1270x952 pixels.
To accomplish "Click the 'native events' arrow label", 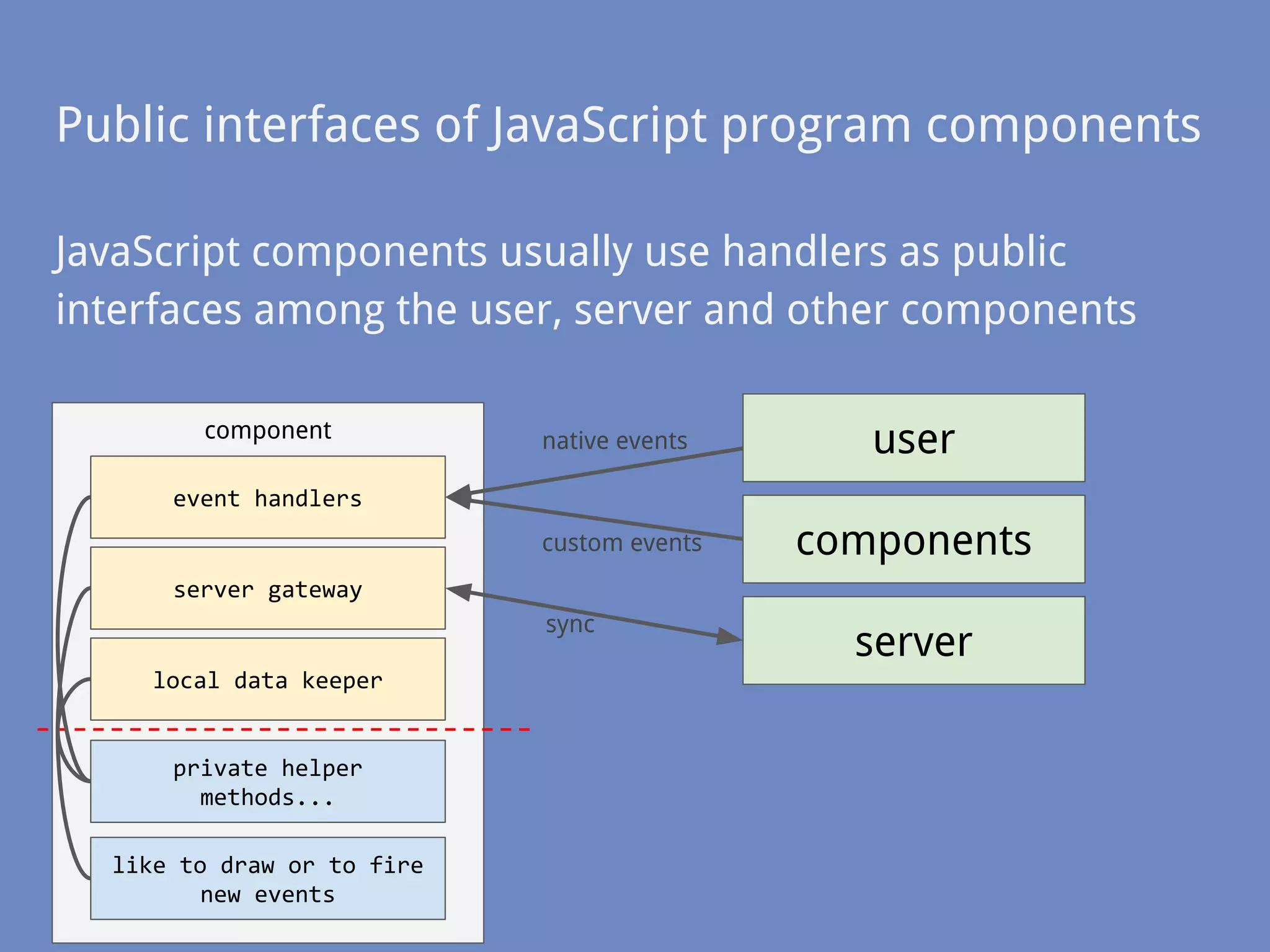I will pyautogui.click(x=615, y=441).
